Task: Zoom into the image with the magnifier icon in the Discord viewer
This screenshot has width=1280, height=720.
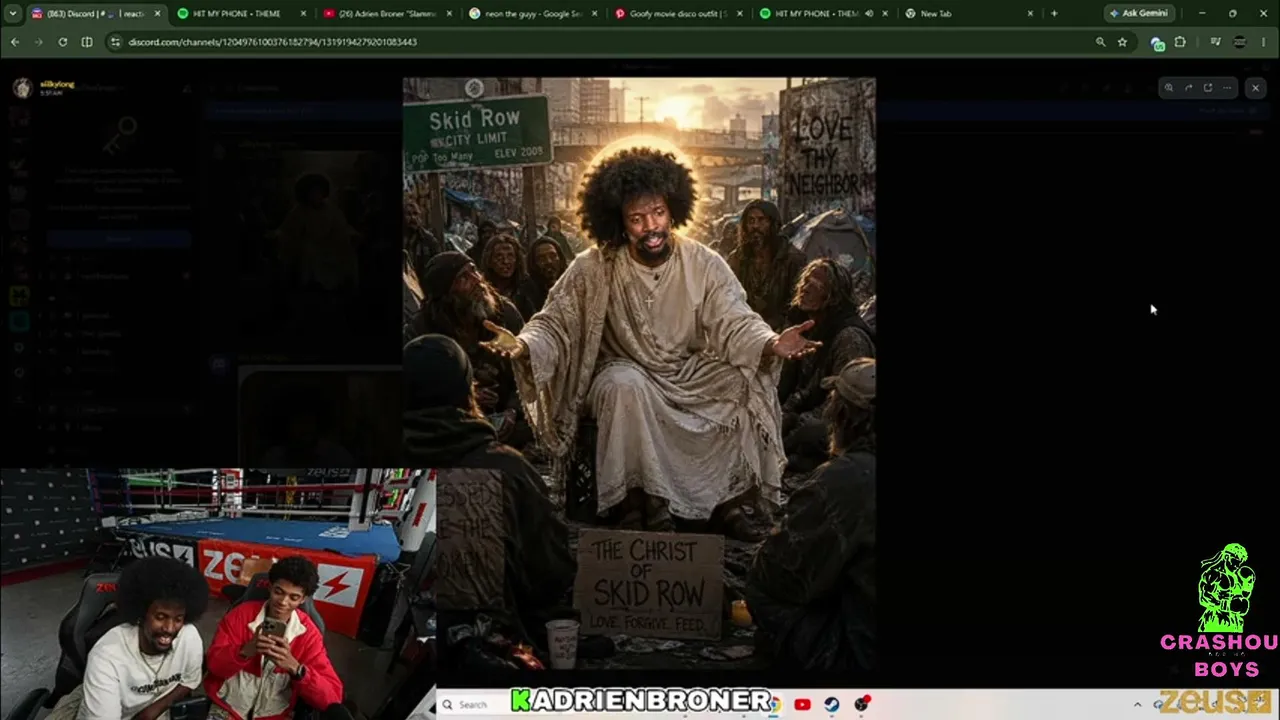Action: pos(1168,88)
